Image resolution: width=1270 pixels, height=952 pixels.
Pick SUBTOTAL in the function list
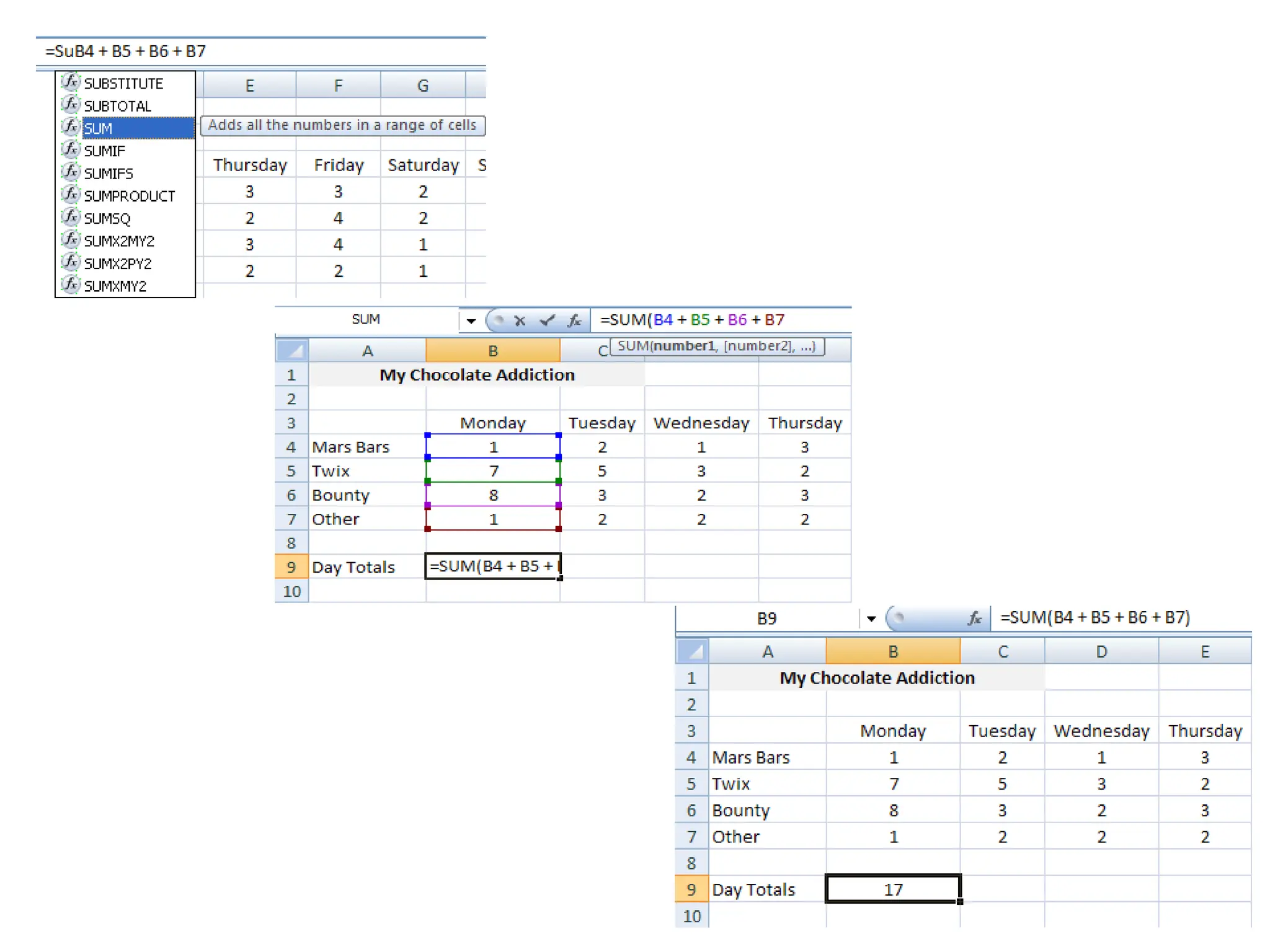118,106
